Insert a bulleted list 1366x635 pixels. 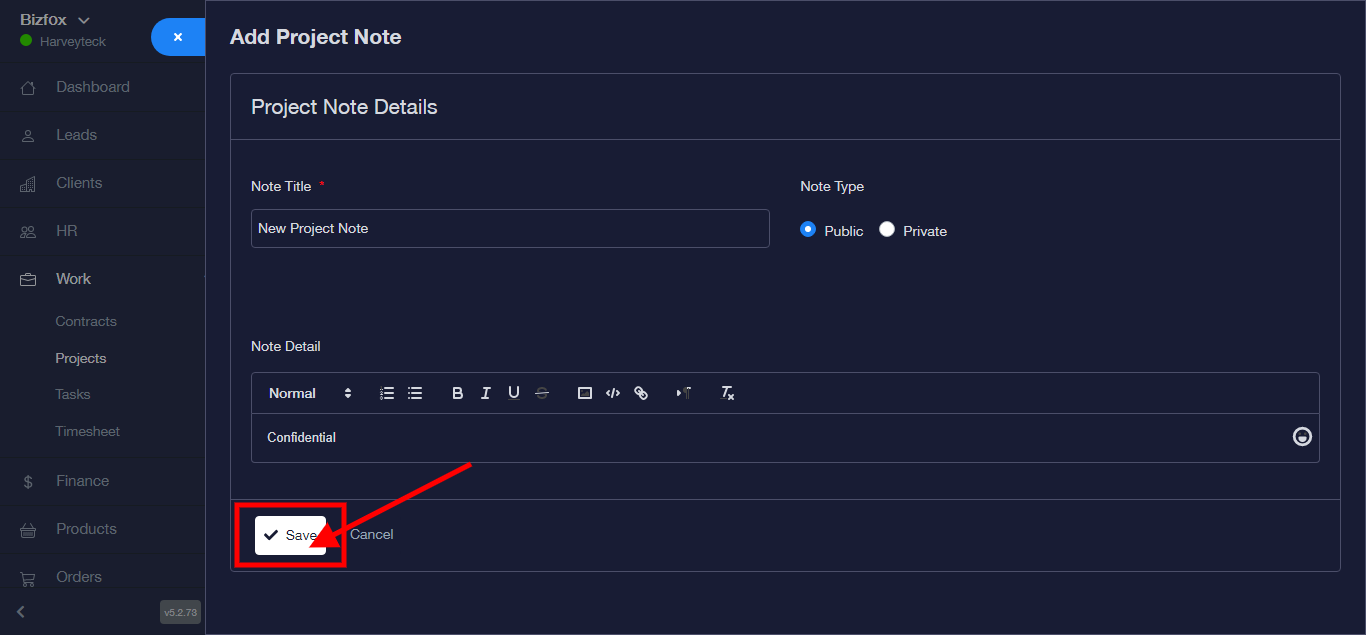[x=415, y=393]
